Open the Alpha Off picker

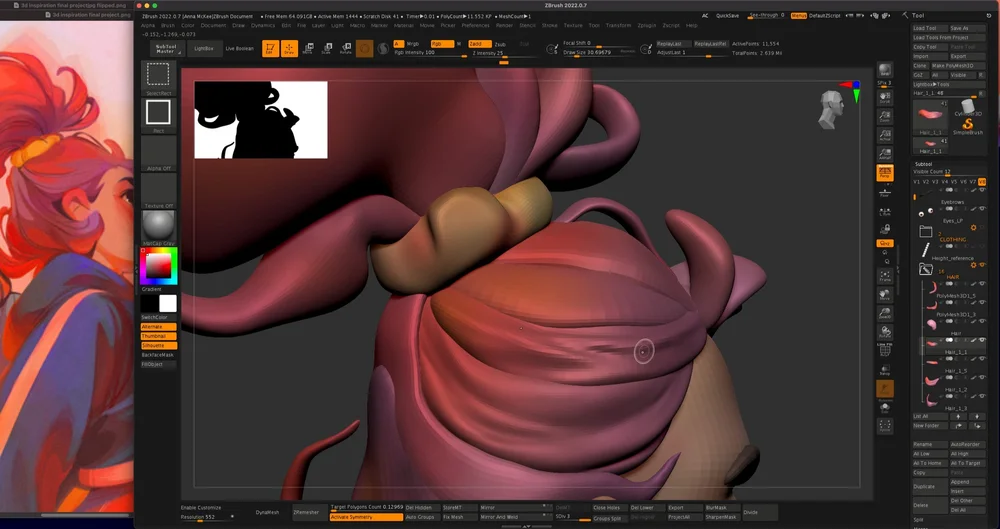click(158, 153)
